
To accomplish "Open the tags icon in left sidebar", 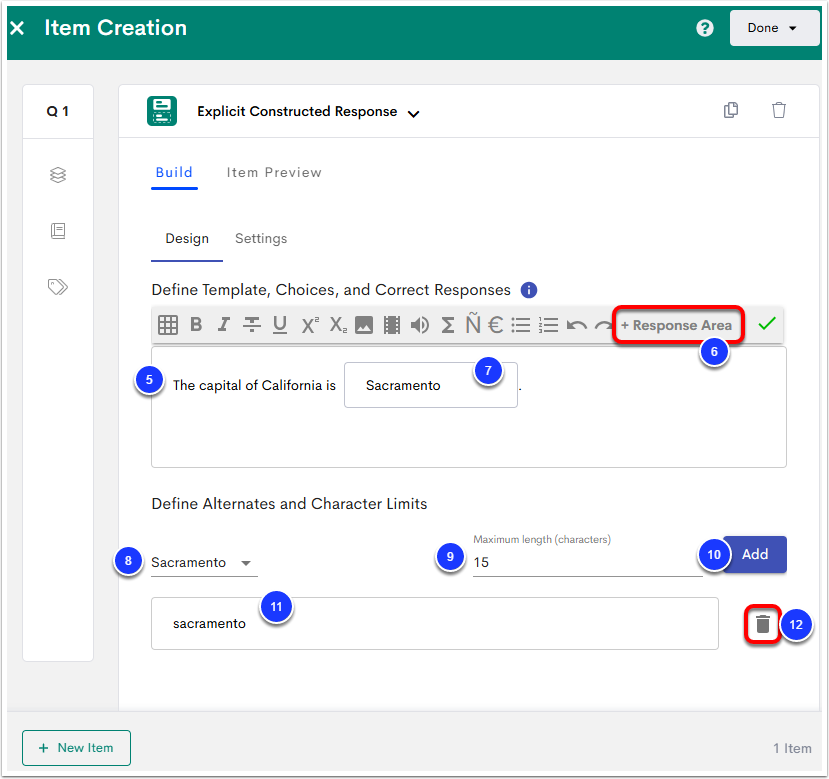I will [x=58, y=287].
